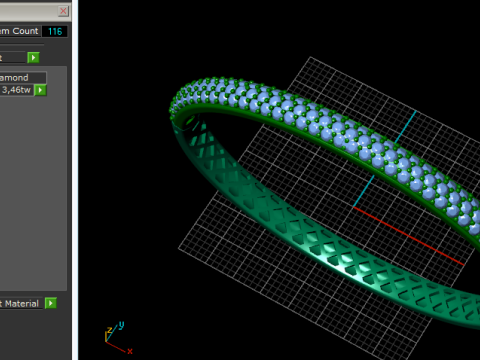Click the XYZ axis orientation gizmo

[119, 338]
